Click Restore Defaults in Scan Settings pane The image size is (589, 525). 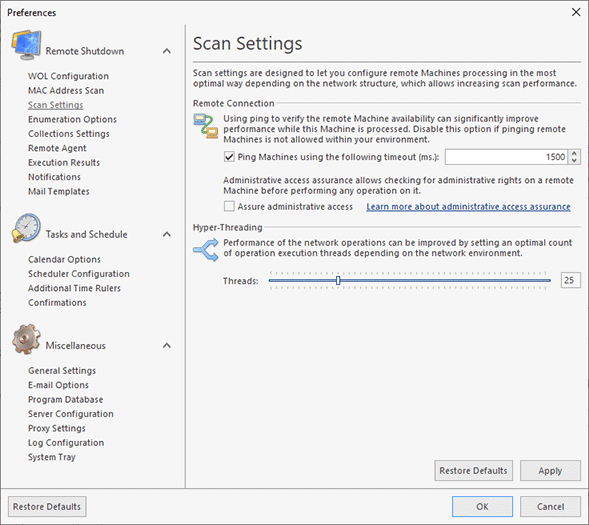coord(473,471)
